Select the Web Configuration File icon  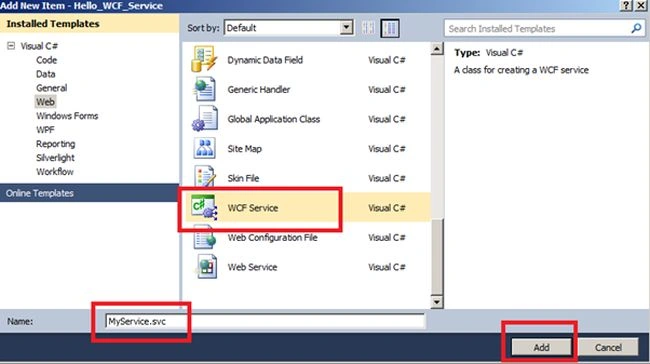pos(205,237)
